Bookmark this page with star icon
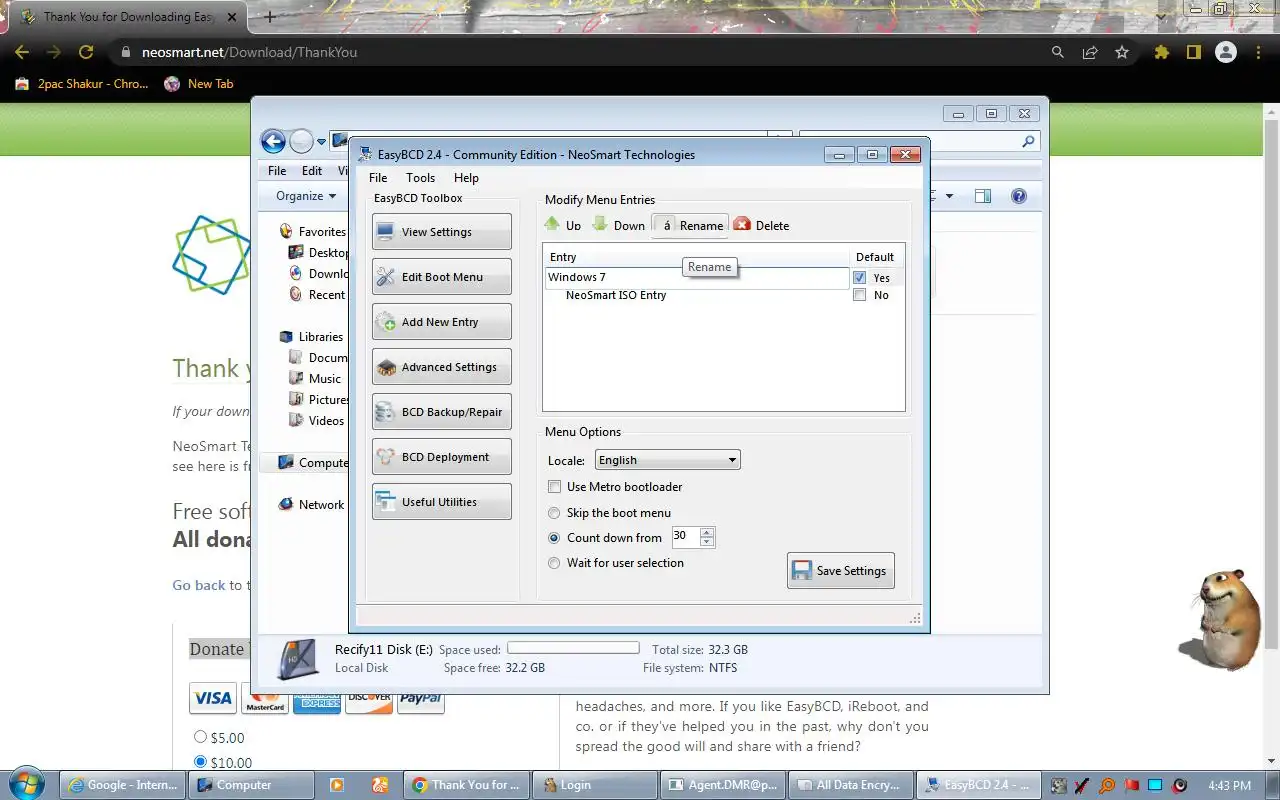The image size is (1280, 800). (x=1122, y=52)
